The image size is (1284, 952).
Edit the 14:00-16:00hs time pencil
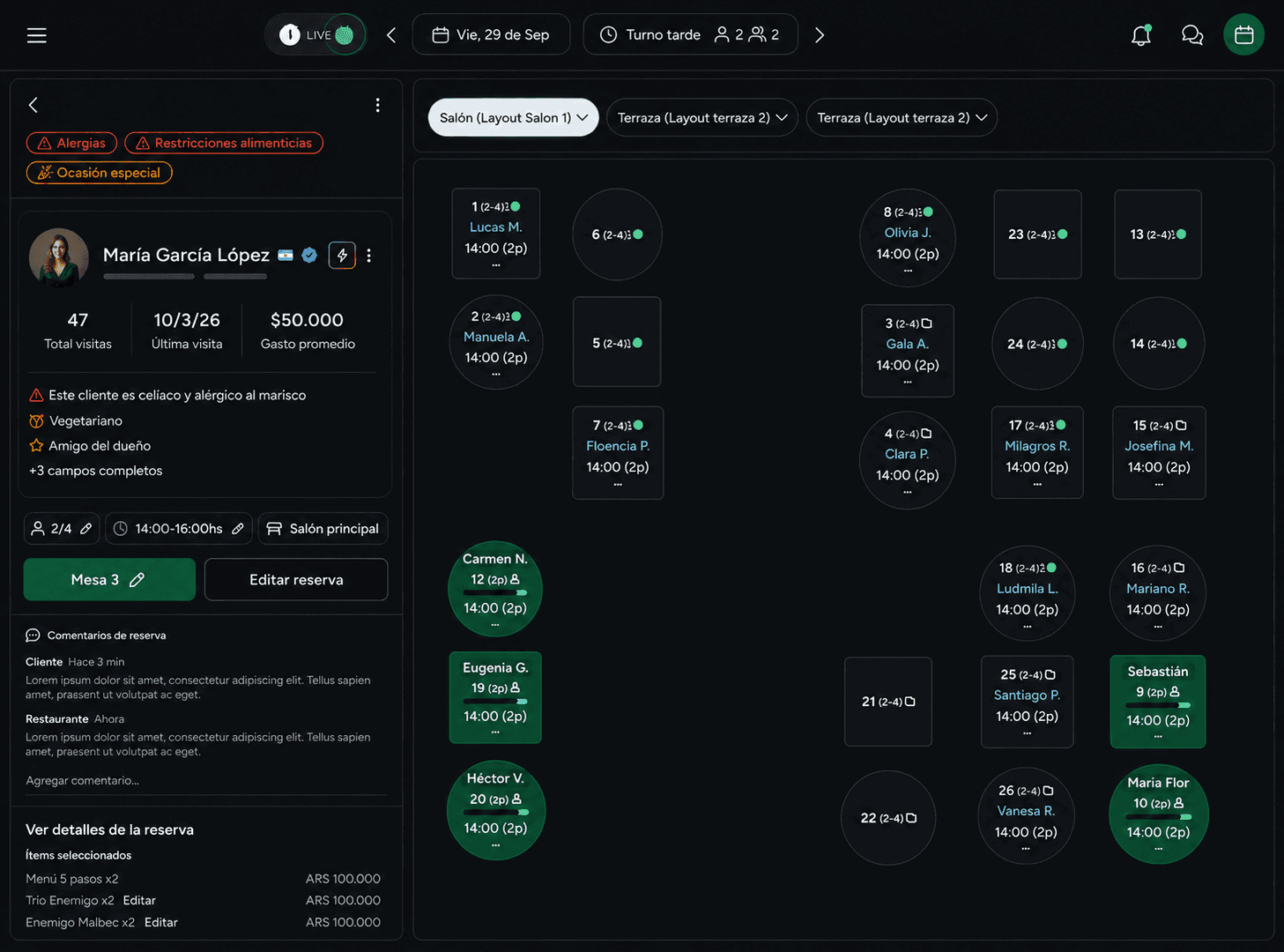click(x=238, y=529)
